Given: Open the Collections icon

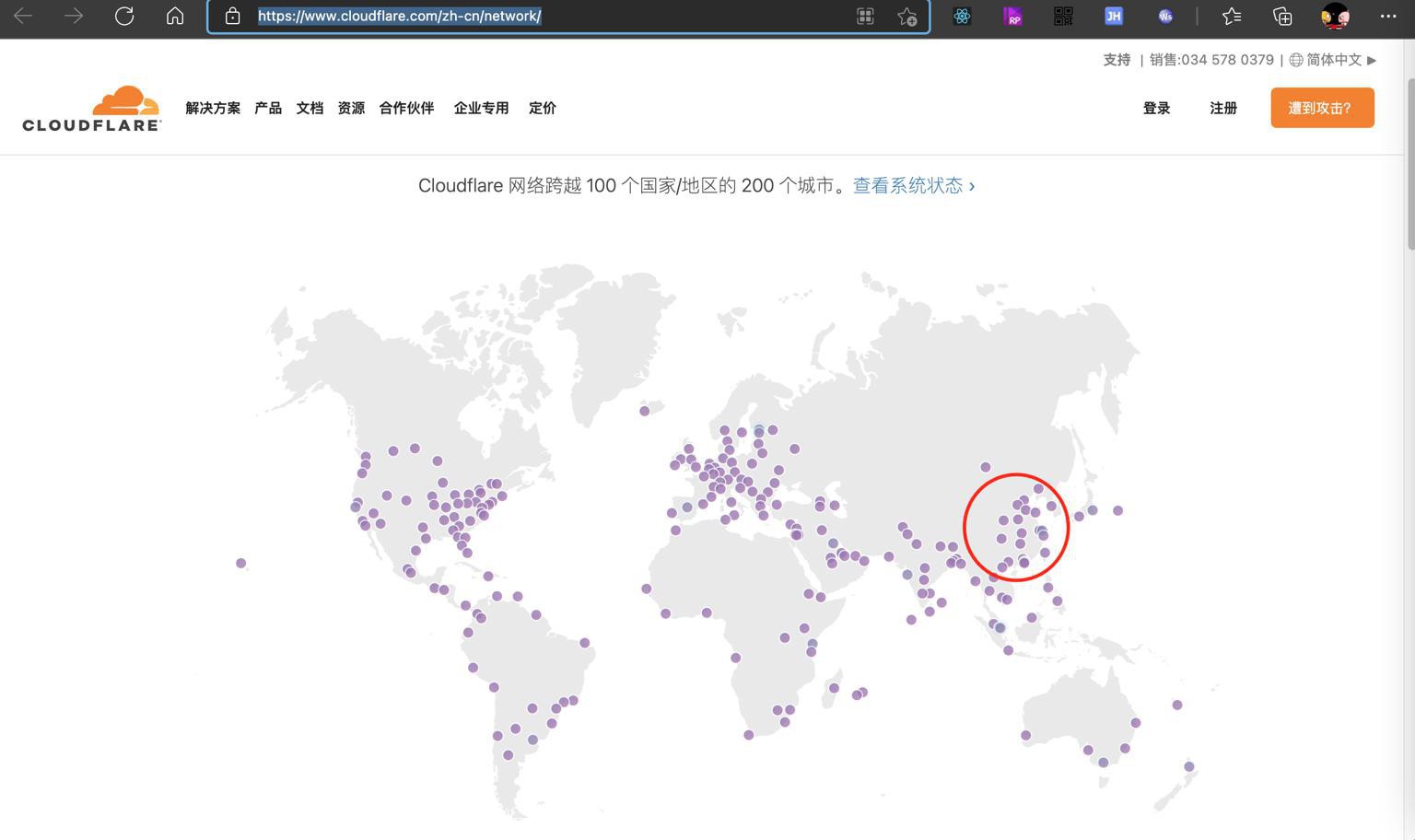Looking at the screenshot, I should [1282, 16].
